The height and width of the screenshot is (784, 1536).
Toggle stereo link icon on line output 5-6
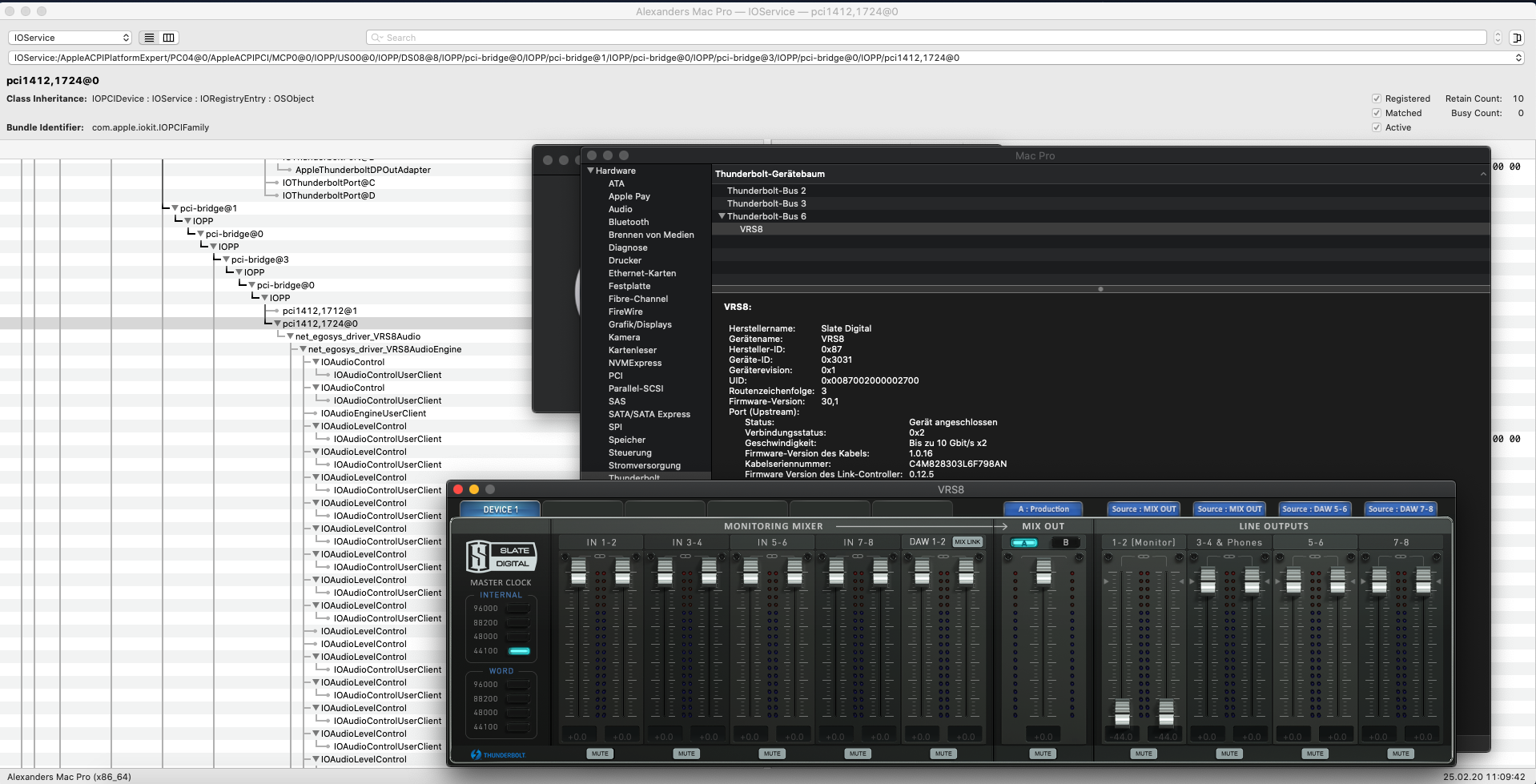tap(1315, 557)
